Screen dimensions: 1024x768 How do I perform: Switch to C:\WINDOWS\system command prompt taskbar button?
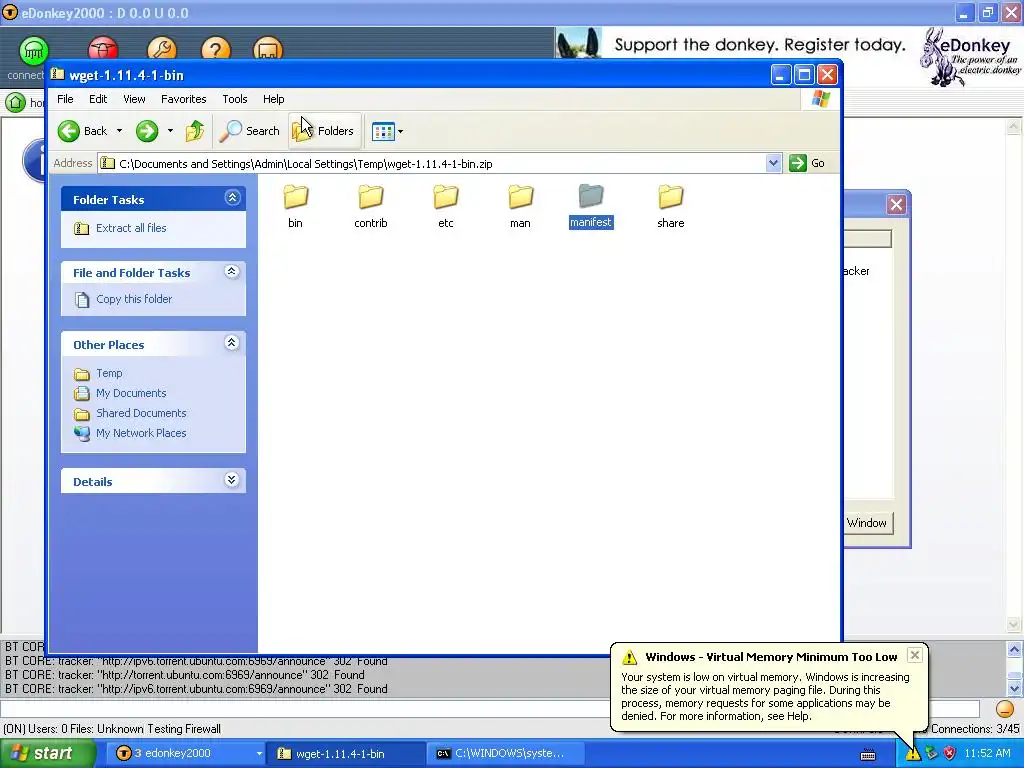coord(507,754)
